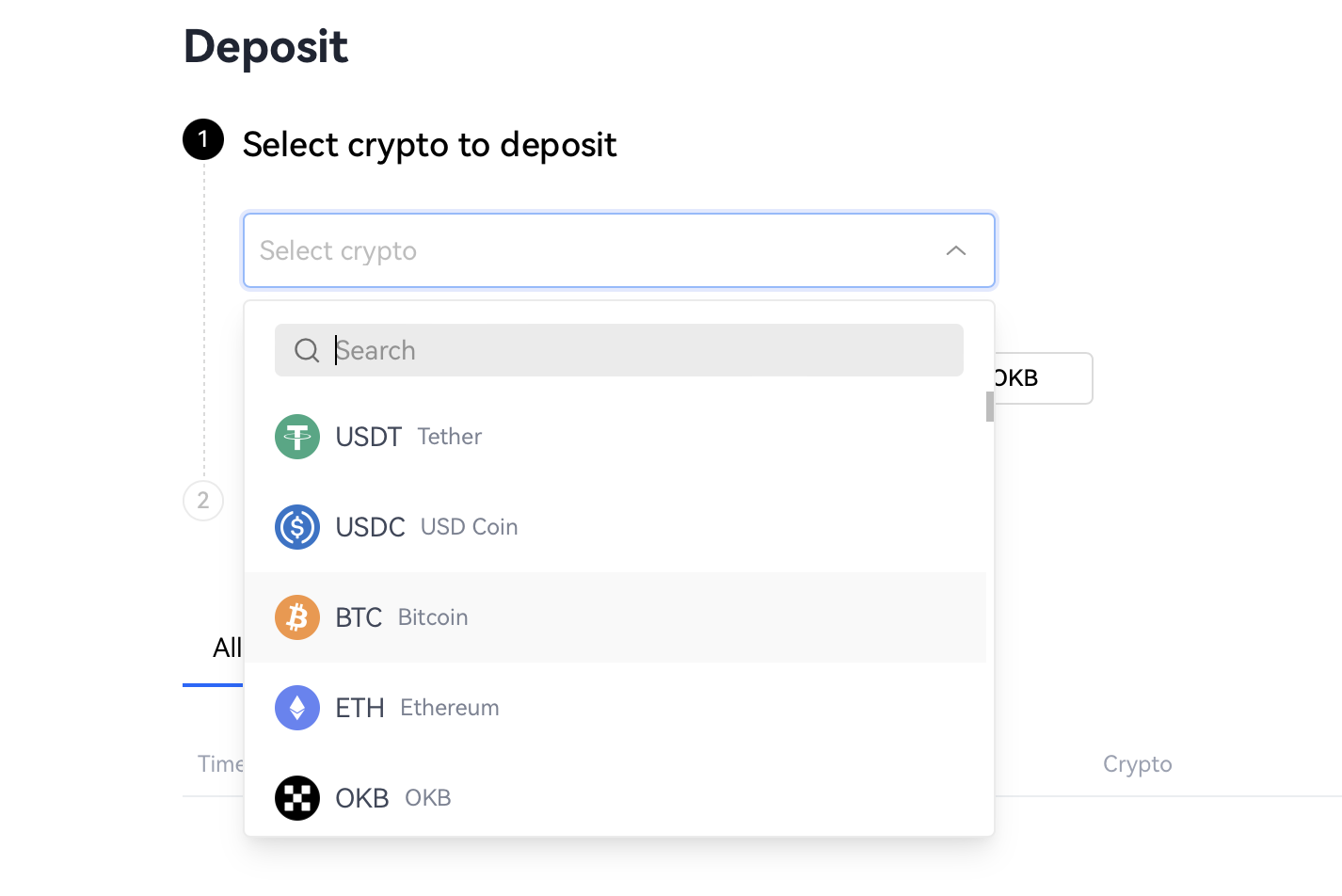Click the USDT Tether coin icon

tap(297, 437)
